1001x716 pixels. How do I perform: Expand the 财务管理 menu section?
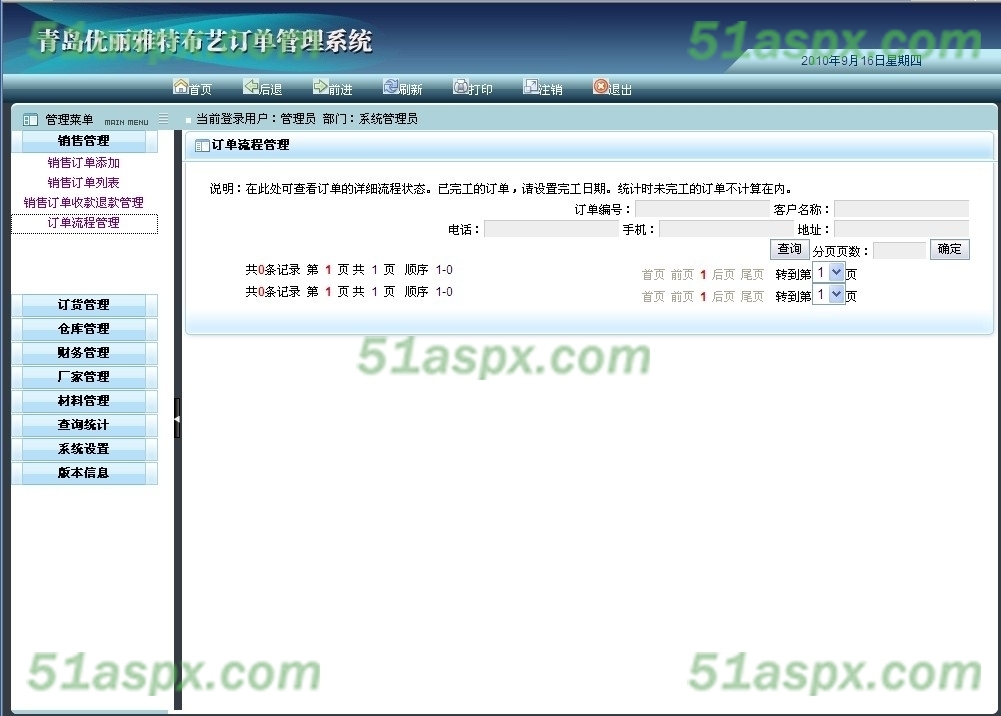(x=84, y=353)
